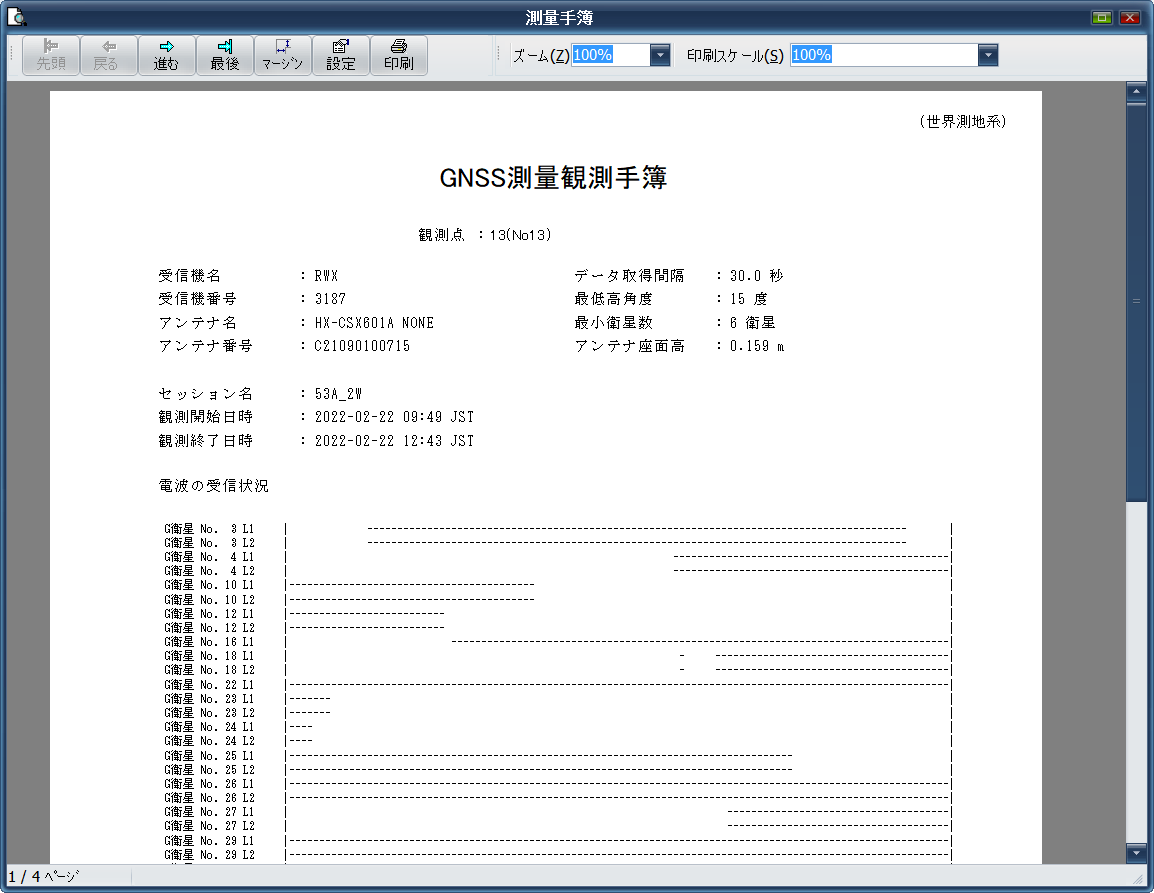Click the 戻る back page button
The image size is (1154, 893).
pos(108,55)
